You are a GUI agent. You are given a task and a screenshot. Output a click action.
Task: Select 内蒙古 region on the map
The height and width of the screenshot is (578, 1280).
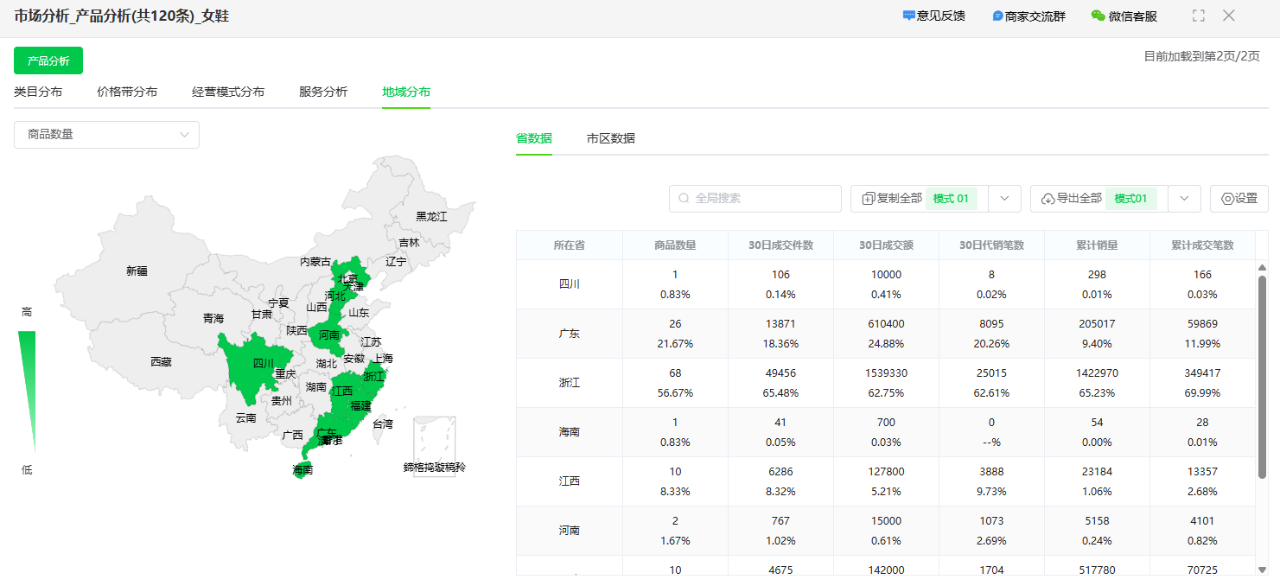coord(315,262)
